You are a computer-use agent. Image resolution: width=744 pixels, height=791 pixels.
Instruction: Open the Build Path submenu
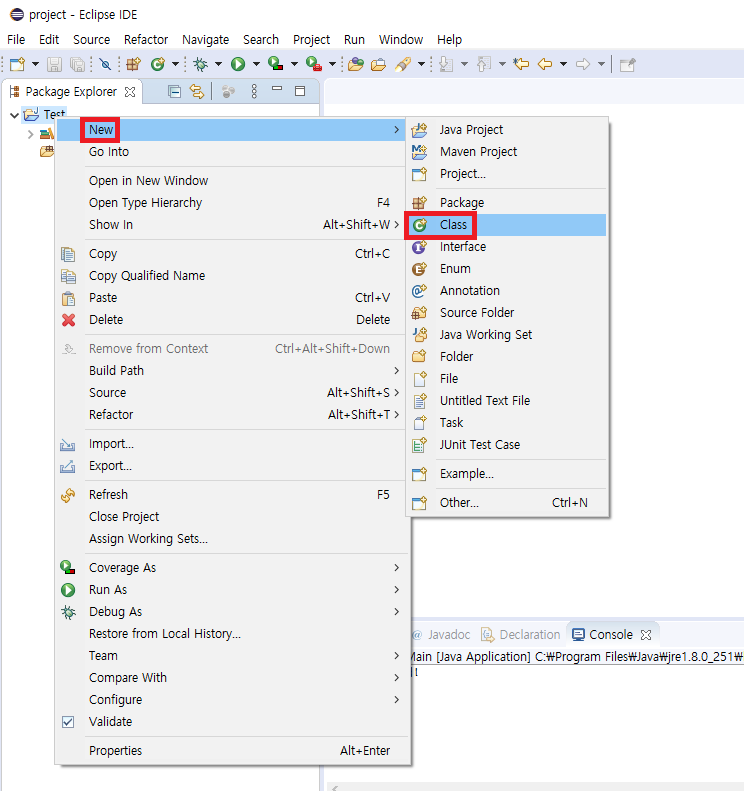233,371
